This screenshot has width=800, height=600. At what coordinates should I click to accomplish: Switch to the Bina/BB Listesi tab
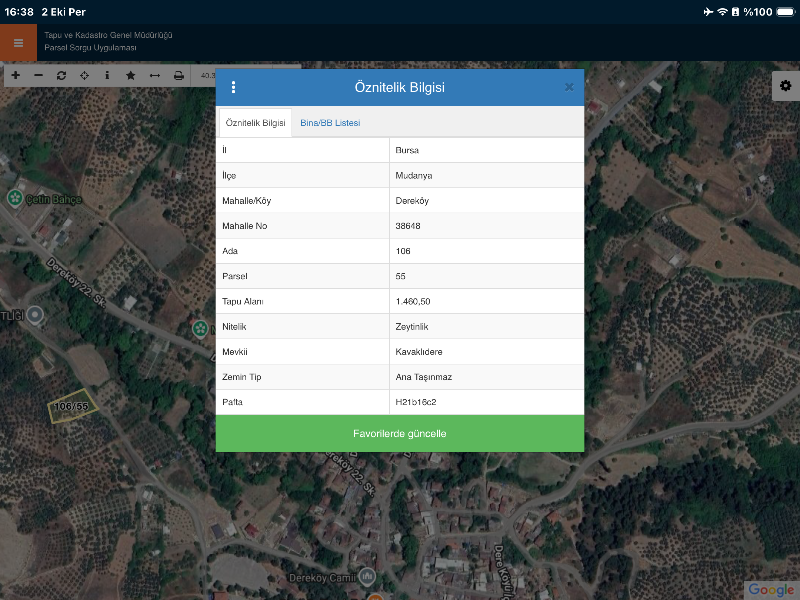(x=330, y=123)
